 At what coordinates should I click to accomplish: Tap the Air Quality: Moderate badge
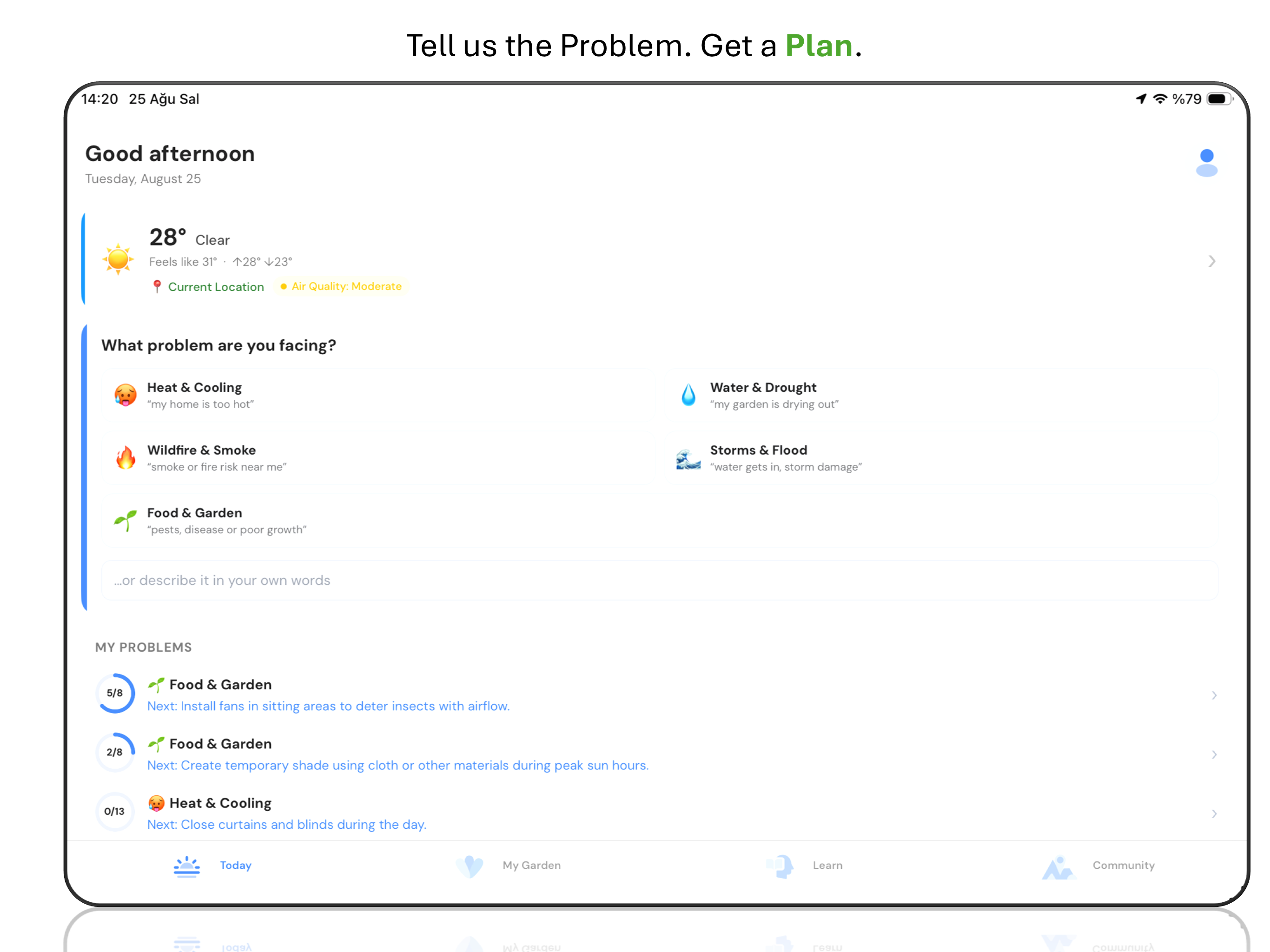[x=341, y=286]
